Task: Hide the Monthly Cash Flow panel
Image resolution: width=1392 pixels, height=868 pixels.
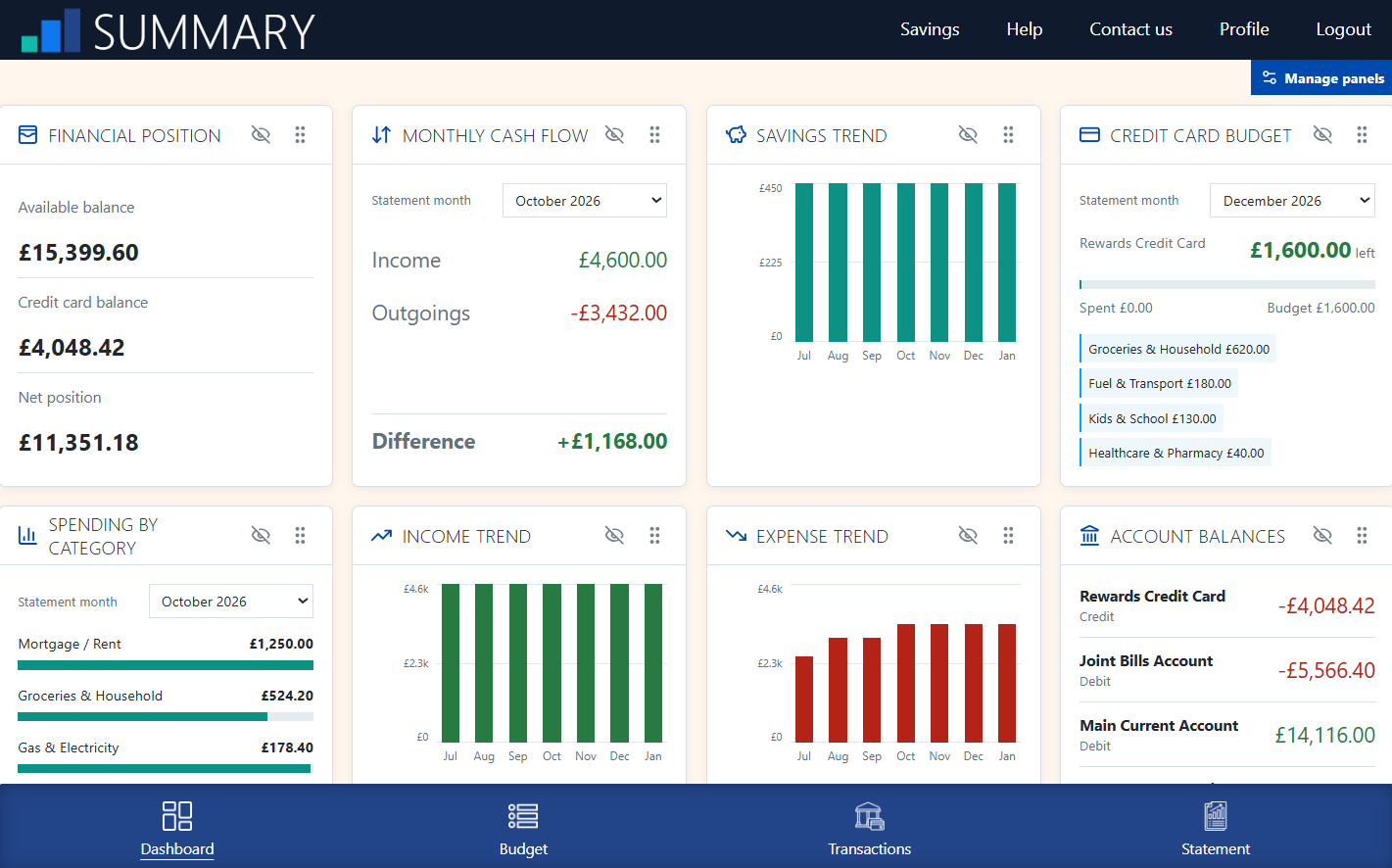Action: (x=614, y=135)
